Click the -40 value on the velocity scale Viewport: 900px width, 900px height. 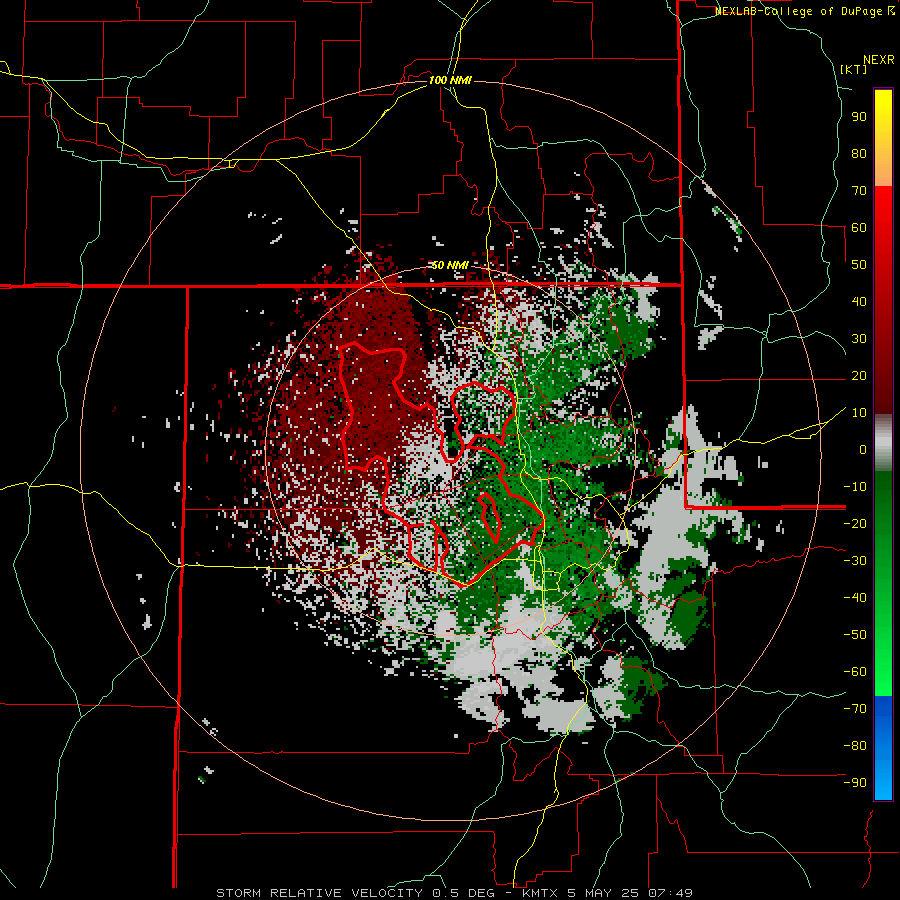855,598
